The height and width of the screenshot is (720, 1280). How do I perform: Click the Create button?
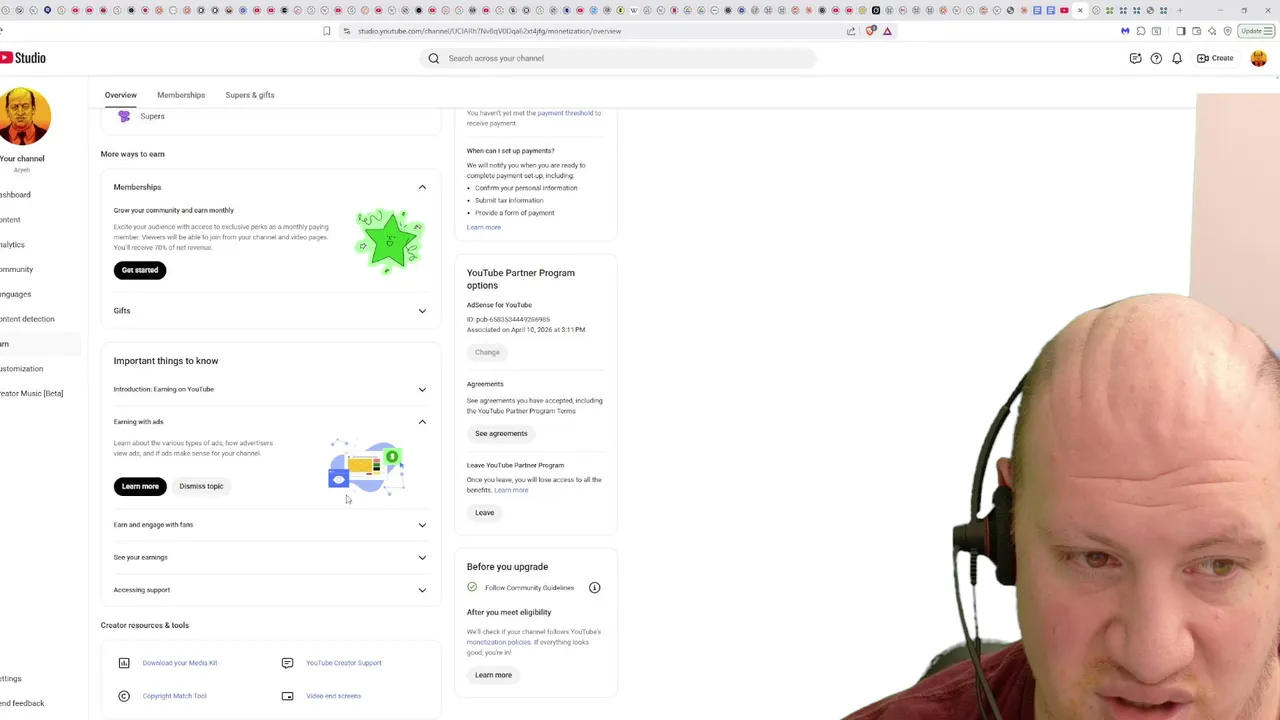(x=1216, y=58)
